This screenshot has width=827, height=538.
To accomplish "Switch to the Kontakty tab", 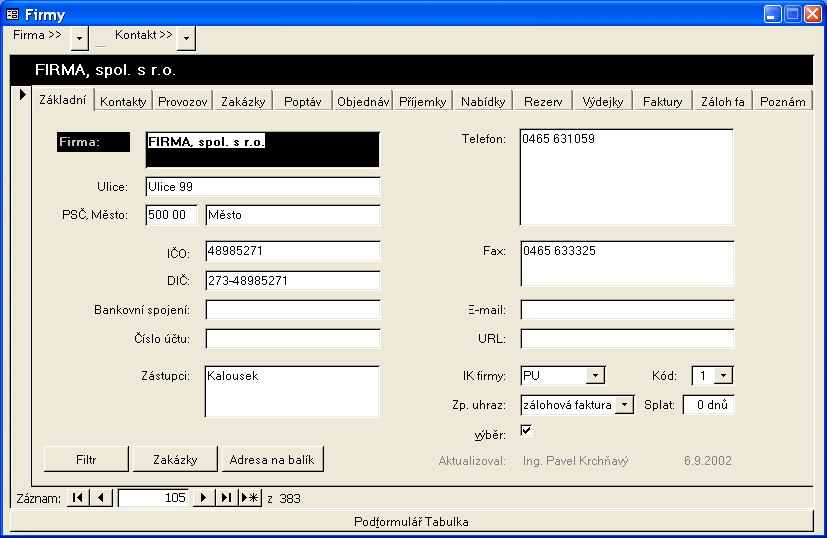I will (124, 101).
